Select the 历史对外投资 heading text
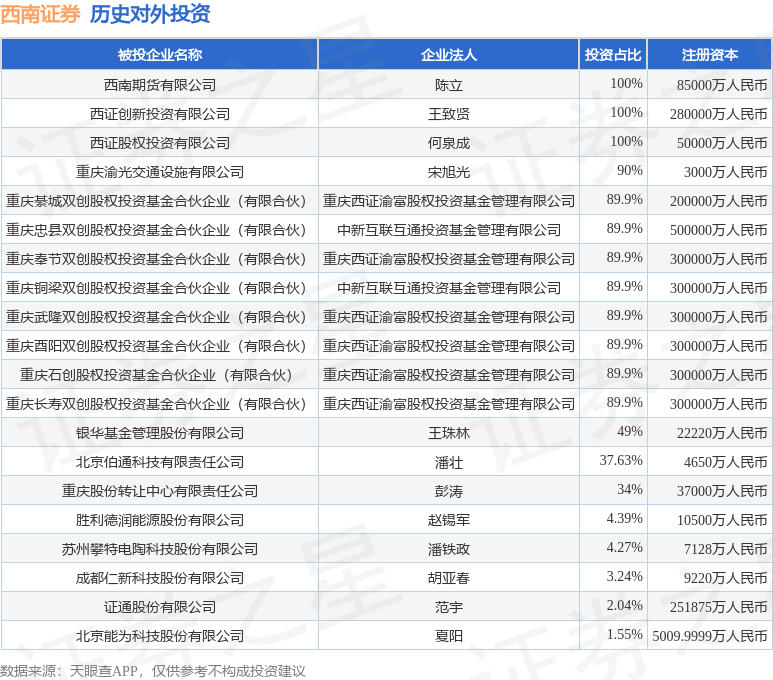Image resolution: width=773 pixels, height=680 pixels. click(x=150, y=14)
